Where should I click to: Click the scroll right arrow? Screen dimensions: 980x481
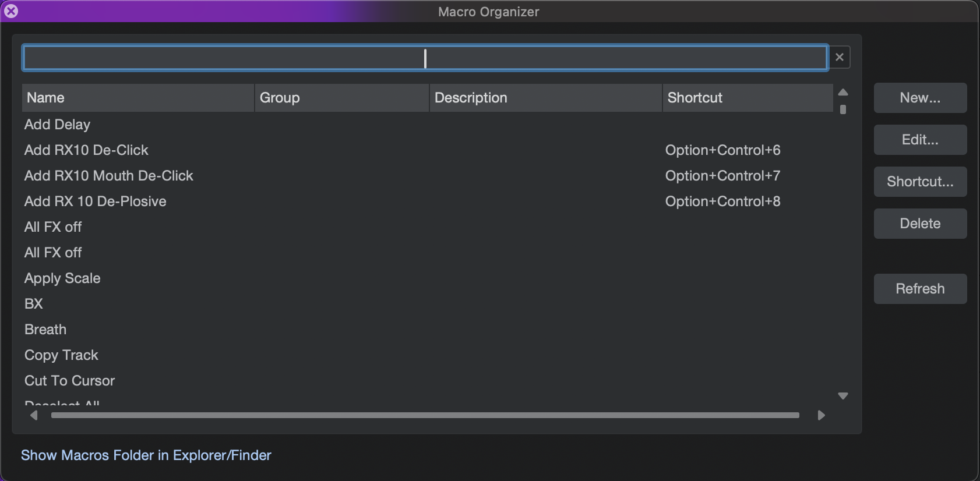(821, 415)
